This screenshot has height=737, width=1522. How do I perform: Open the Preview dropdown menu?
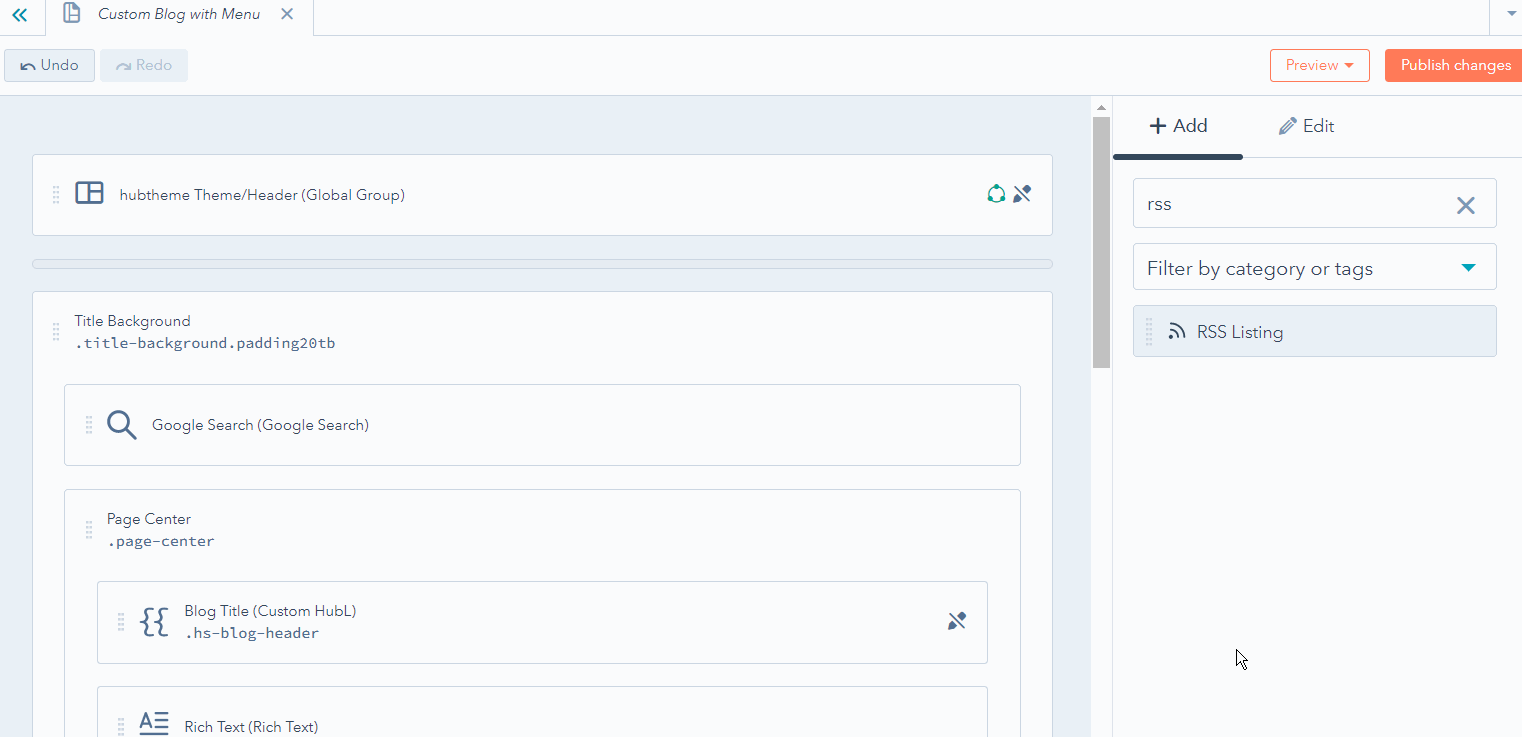tap(1319, 65)
